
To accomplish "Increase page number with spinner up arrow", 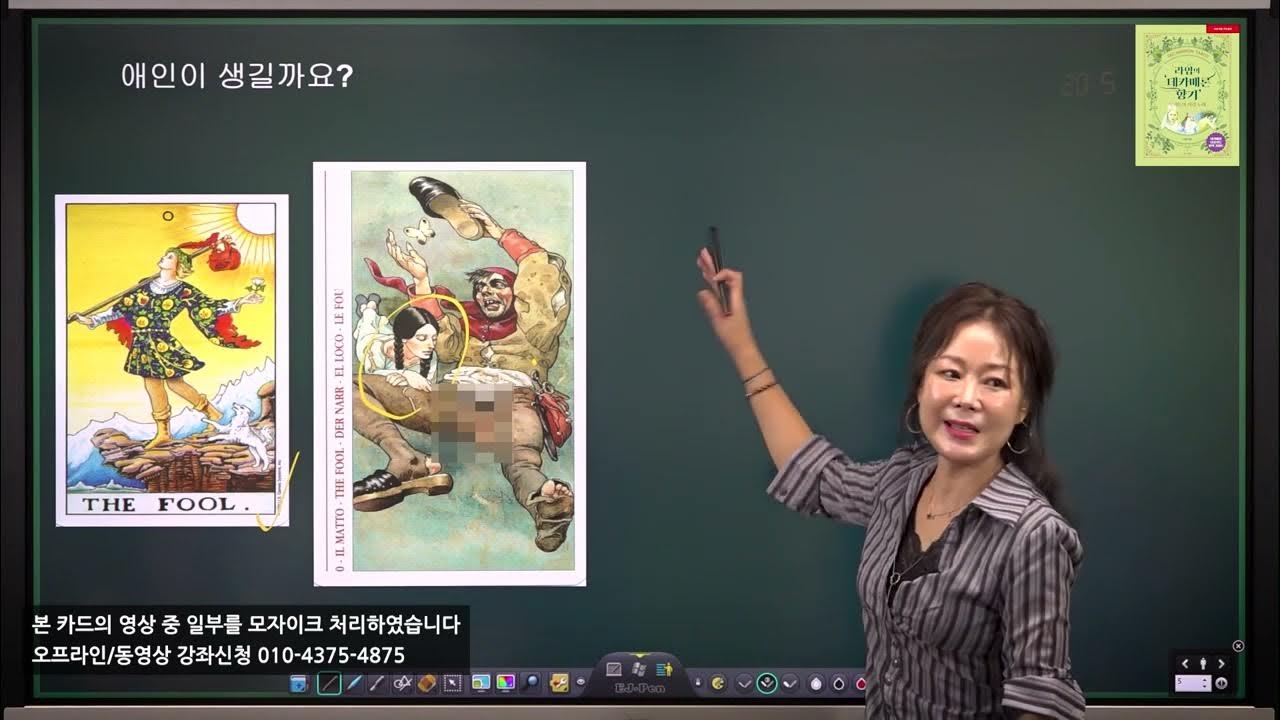I will tap(1205, 680).
